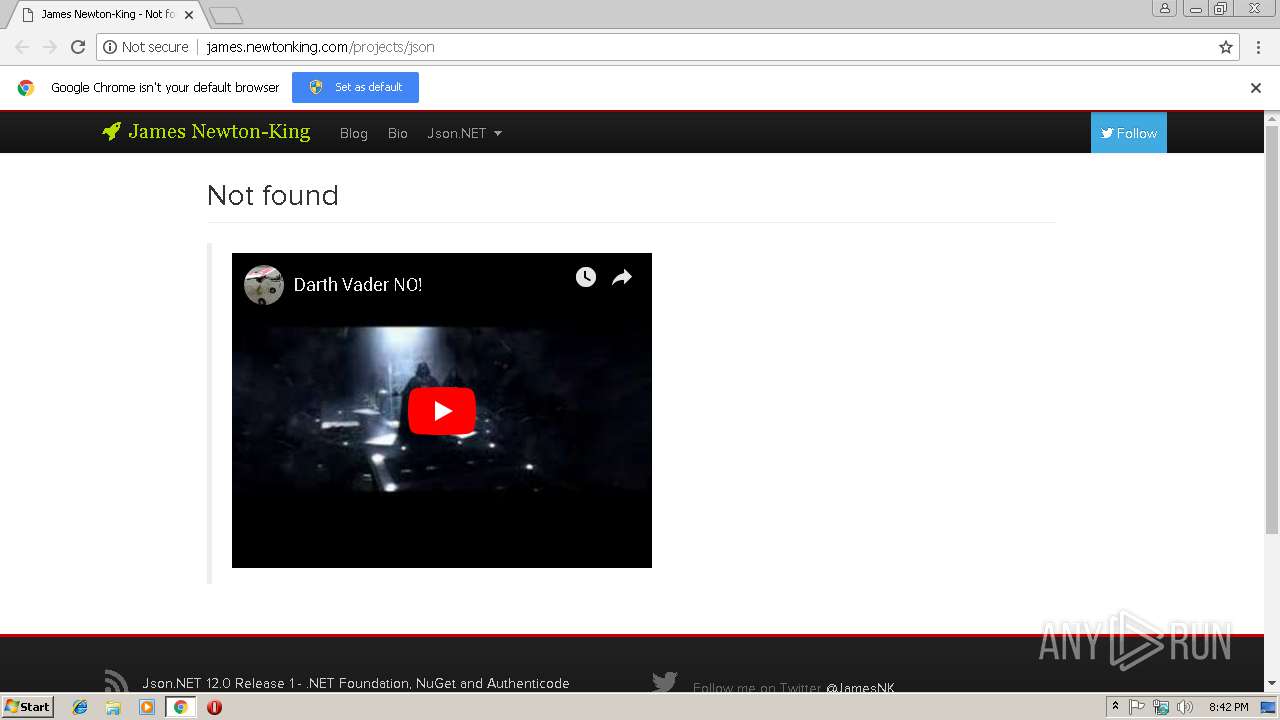Click the address bar URL field
The image size is (1280, 720).
[x=668, y=47]
